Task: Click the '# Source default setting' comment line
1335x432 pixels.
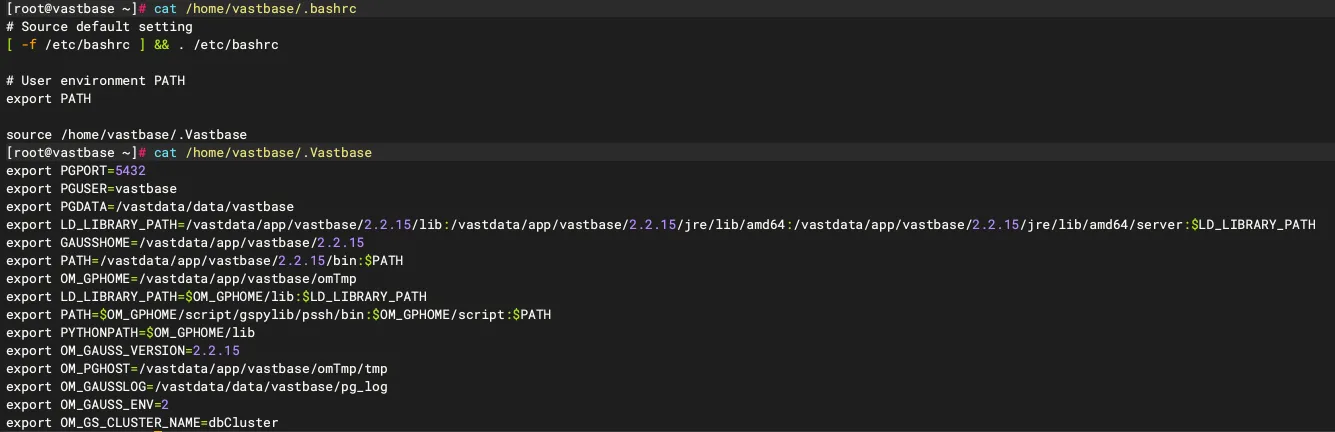Action: coord(99,27)
